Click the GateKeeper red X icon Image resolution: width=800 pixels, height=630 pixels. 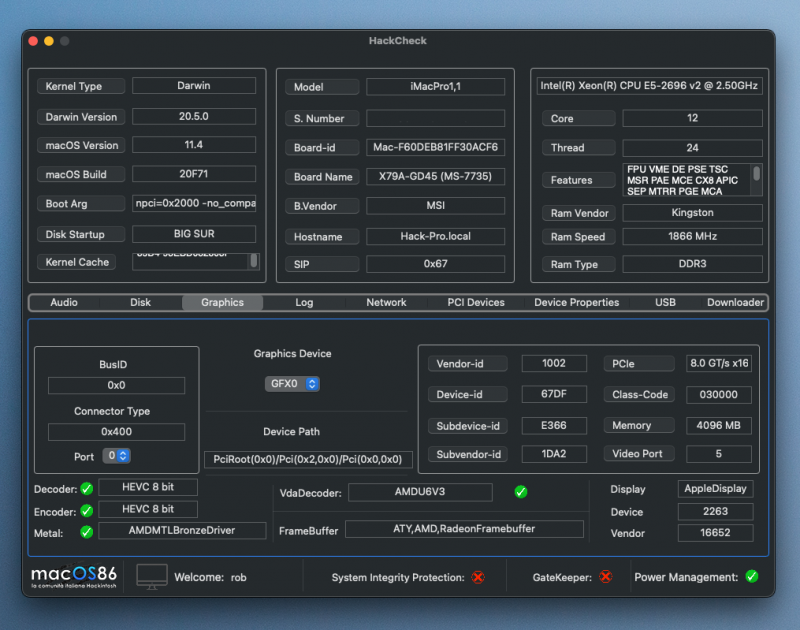pyautogui.click(x=606, y=576)
